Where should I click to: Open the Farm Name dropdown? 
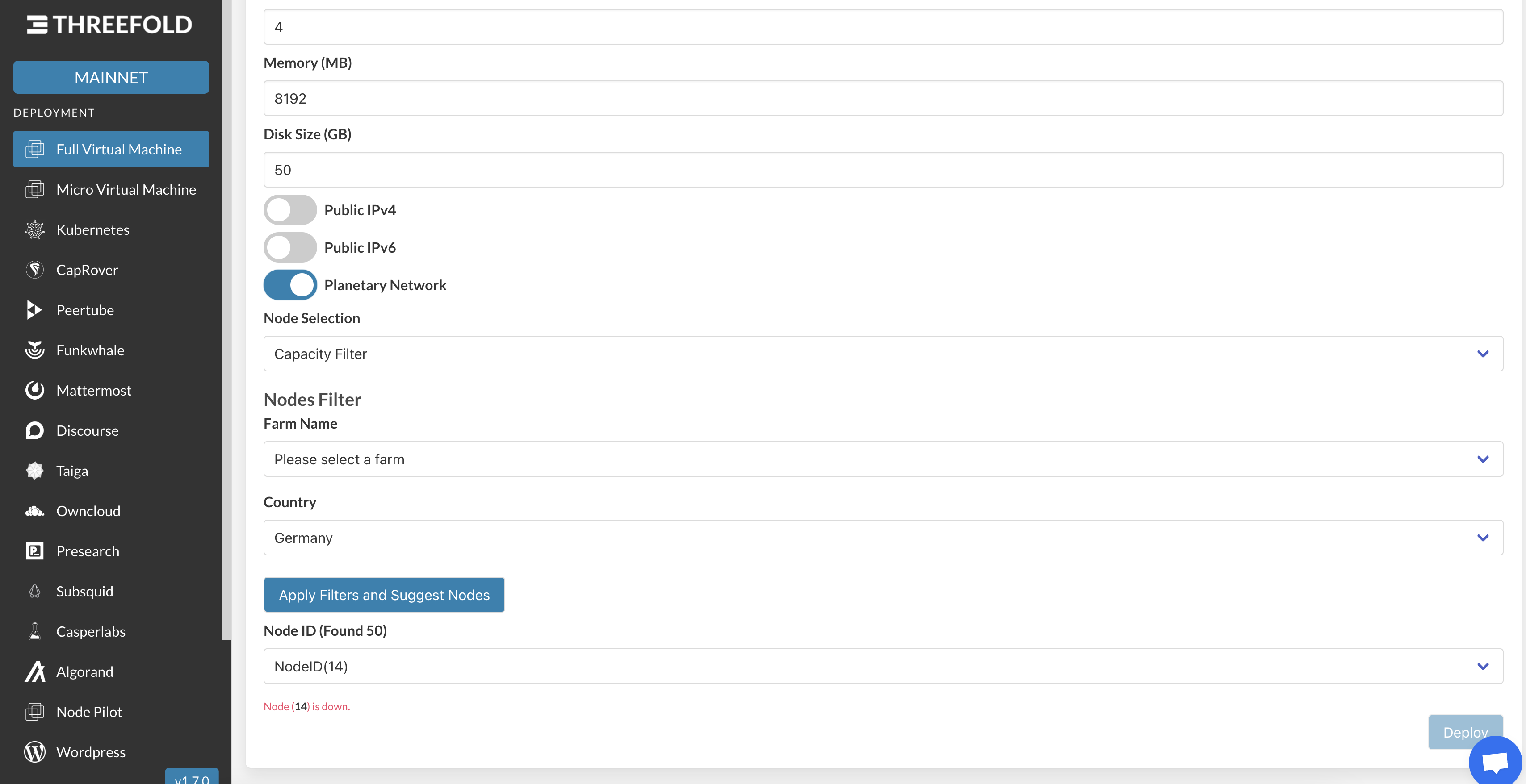tap(883, 459)
